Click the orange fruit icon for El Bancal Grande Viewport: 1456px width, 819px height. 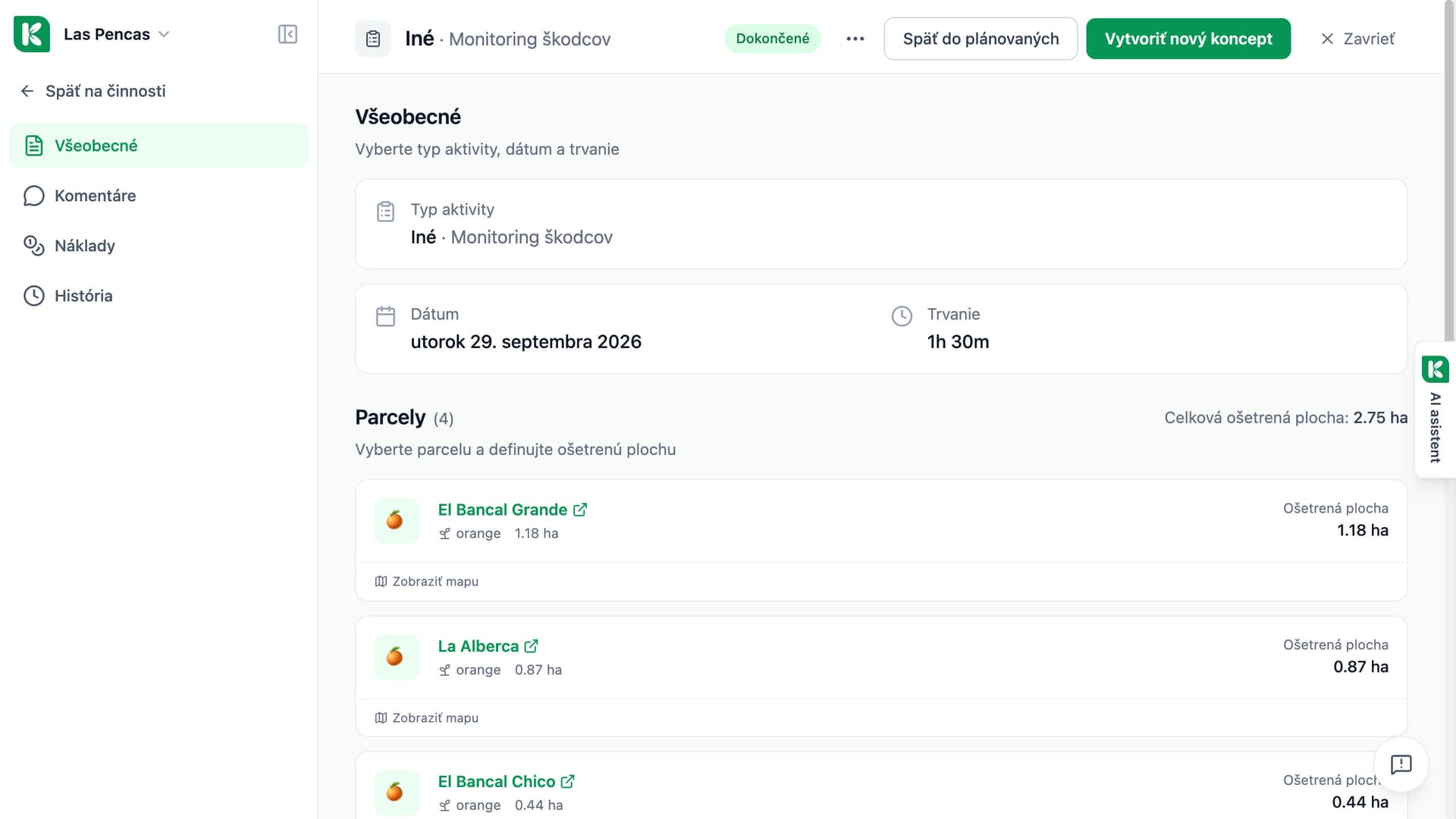[x=397, y=520]
